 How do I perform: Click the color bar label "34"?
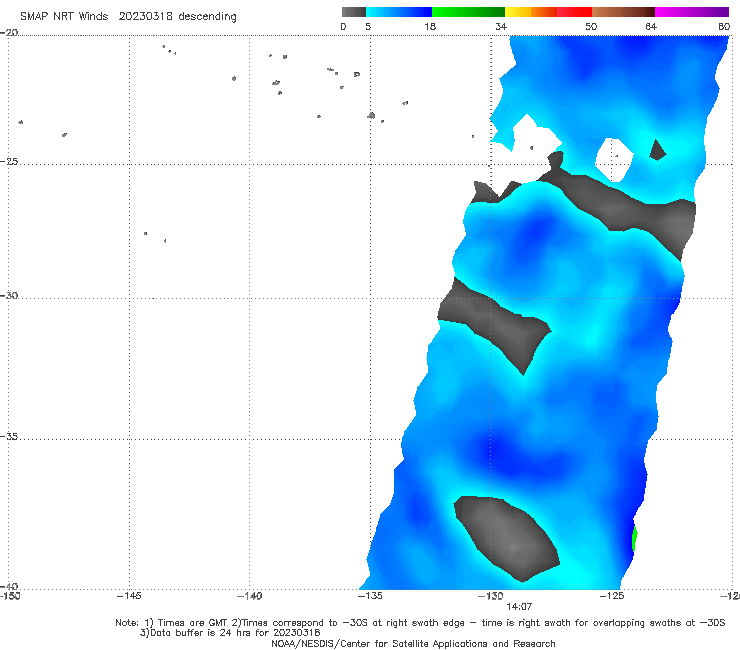pyautogui.click(x=501, y=26)
